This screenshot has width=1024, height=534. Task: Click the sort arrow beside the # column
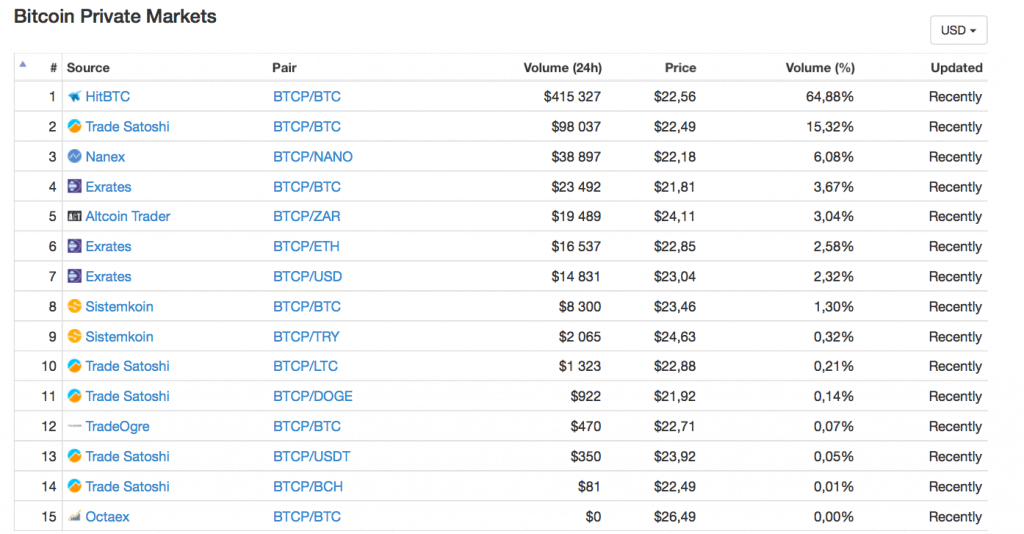tap(23, 64)
